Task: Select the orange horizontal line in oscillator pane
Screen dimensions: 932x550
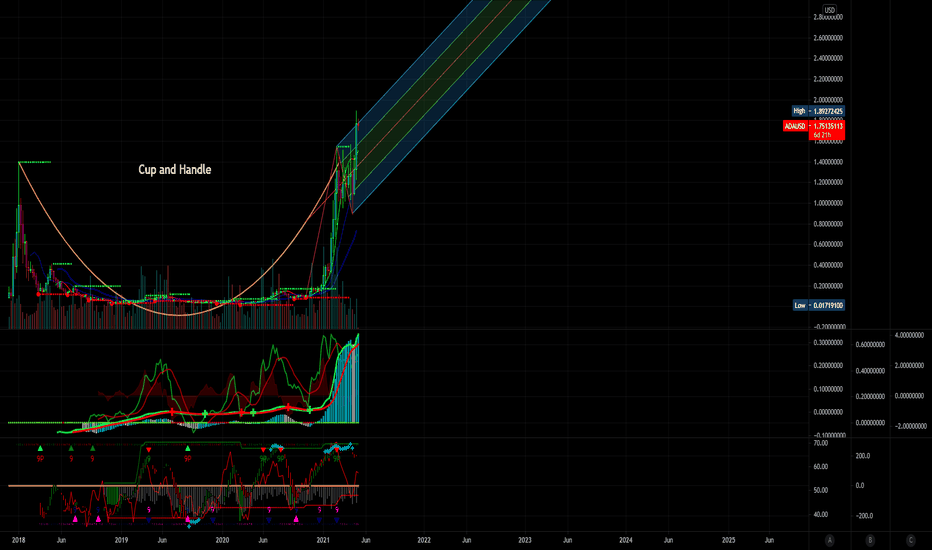Action: coord(183,486)
